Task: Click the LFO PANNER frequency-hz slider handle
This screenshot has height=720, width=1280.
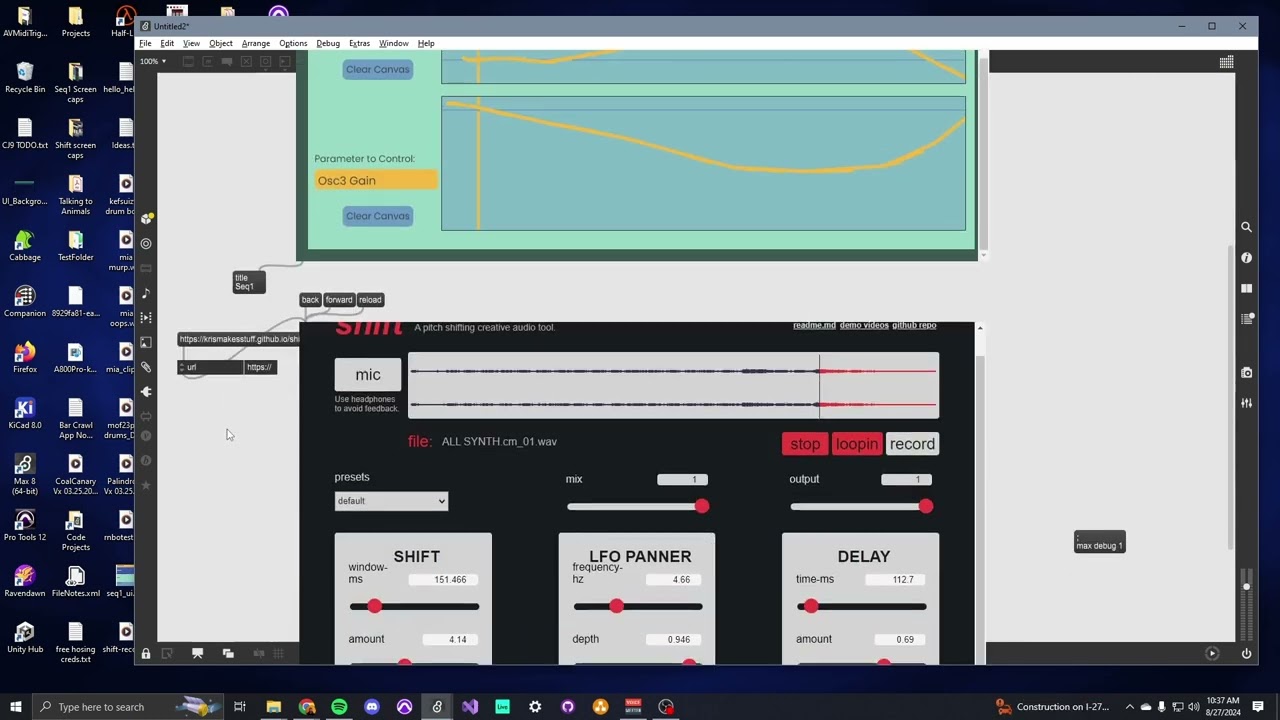Action: (616, 606)
